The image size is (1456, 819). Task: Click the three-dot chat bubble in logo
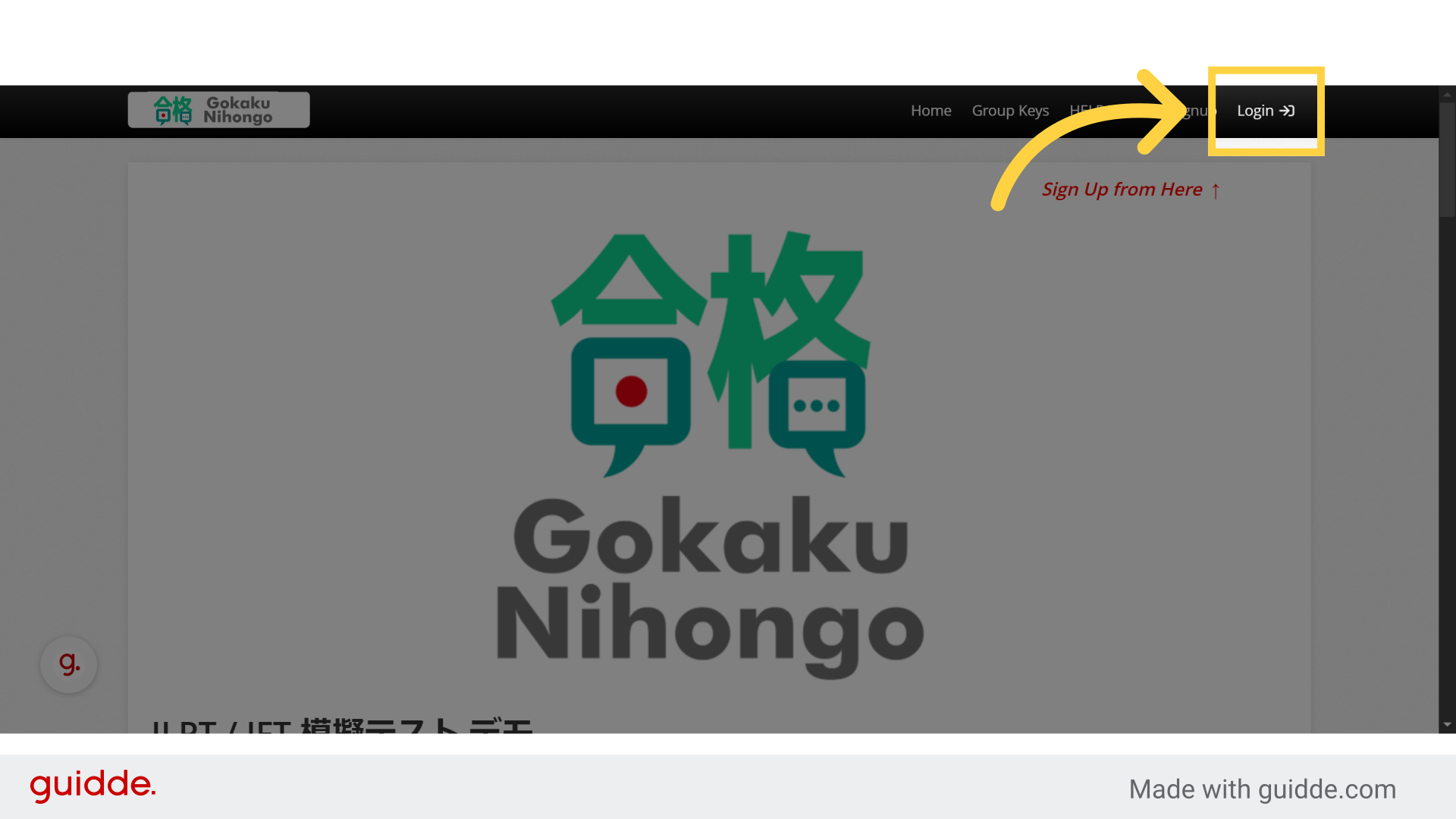[x=817, y=406]
